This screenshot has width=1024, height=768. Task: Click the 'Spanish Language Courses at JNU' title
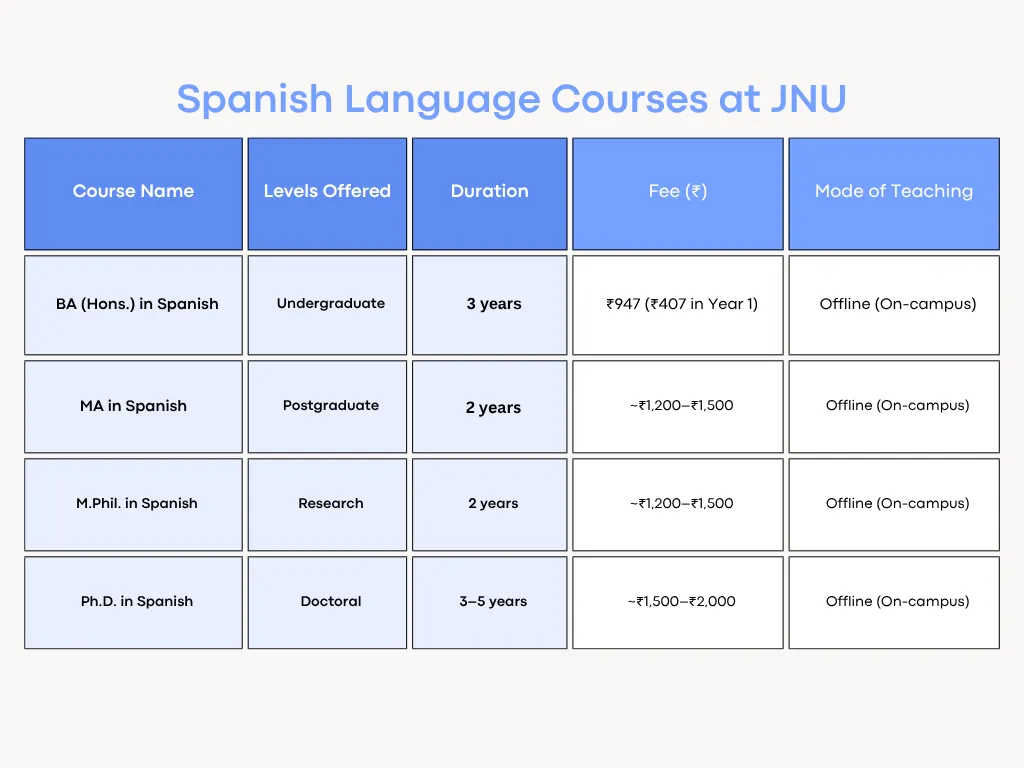(x=512, y=99)
